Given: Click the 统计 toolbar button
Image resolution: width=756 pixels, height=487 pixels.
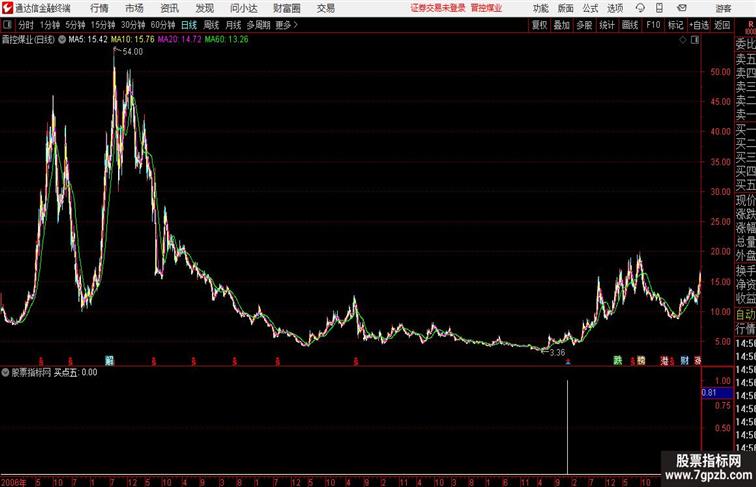Looking at the screenshot, I should (x=607, y=25).
